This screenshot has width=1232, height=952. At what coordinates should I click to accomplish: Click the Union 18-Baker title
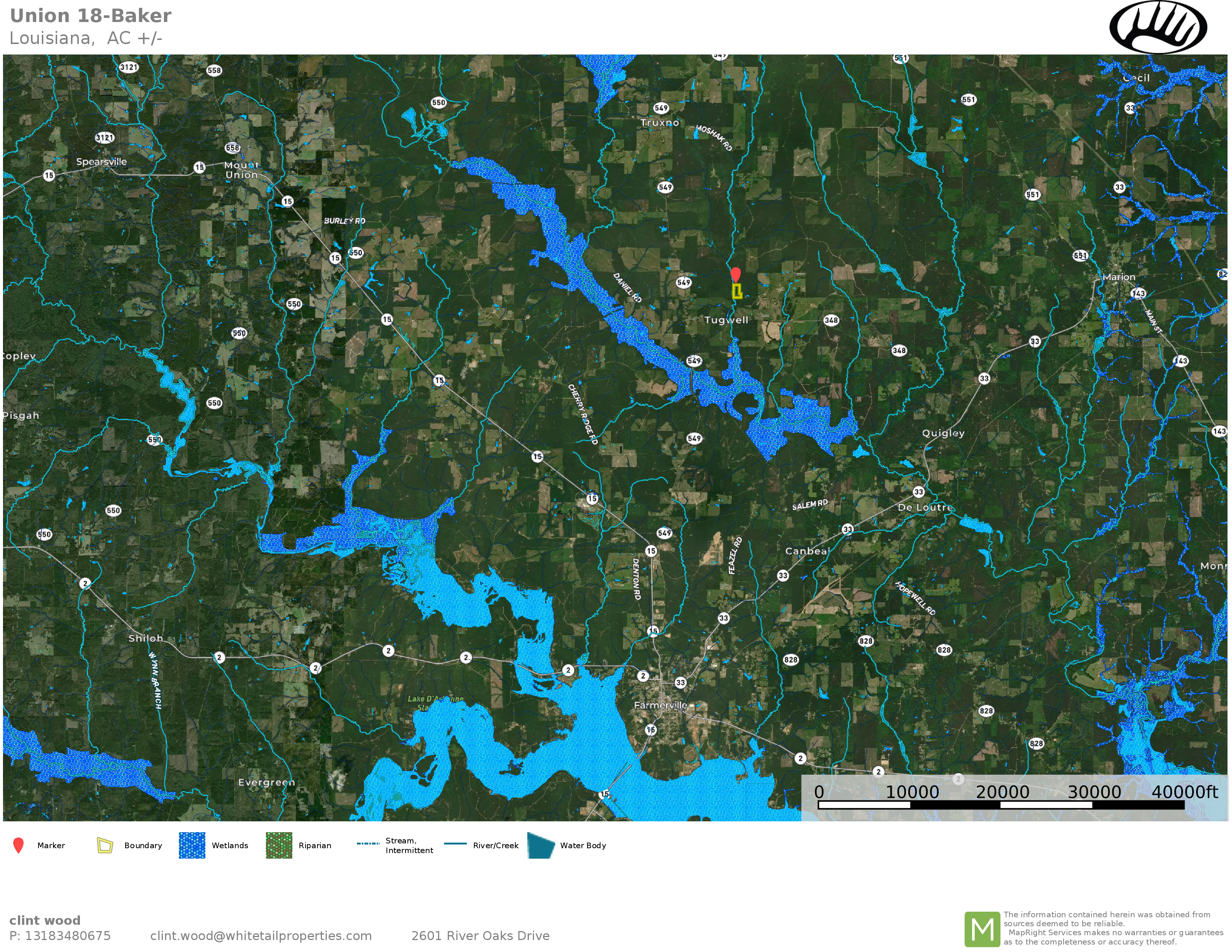pos(90,16)
